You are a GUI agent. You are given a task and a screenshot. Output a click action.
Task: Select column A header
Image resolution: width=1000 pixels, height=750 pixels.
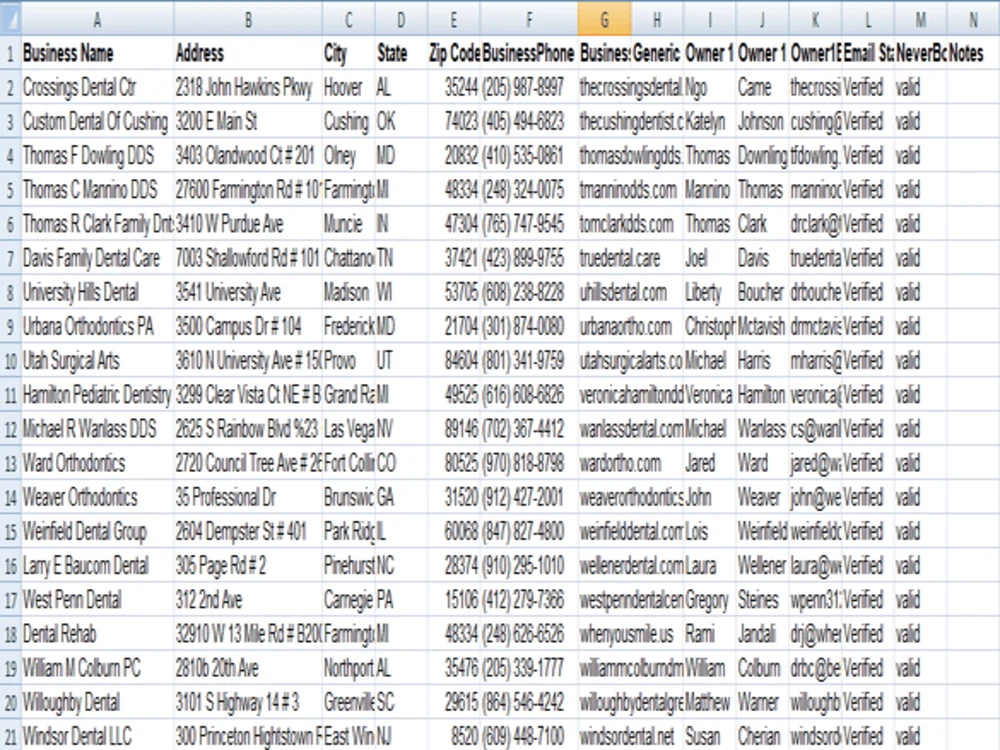97,19
